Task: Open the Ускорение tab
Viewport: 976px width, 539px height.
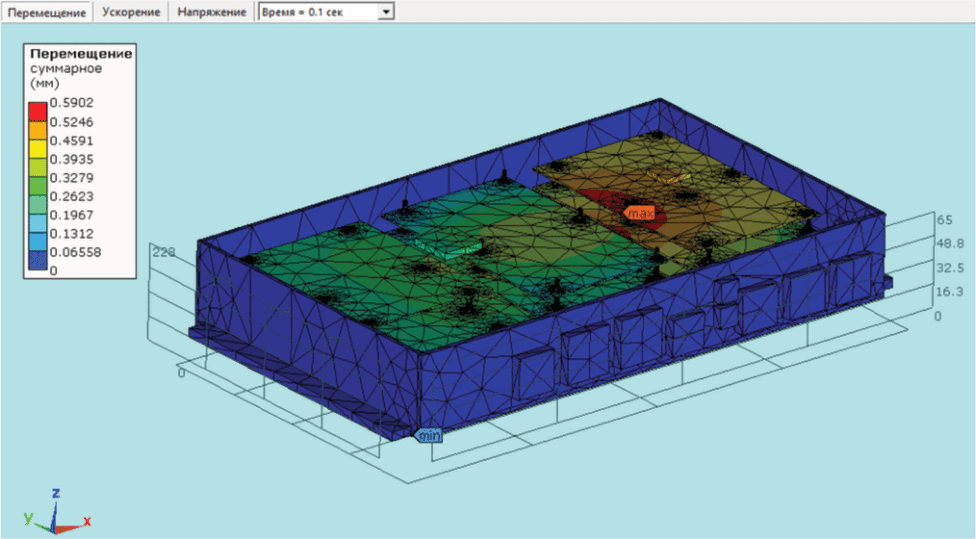Action: click(131, 12)
